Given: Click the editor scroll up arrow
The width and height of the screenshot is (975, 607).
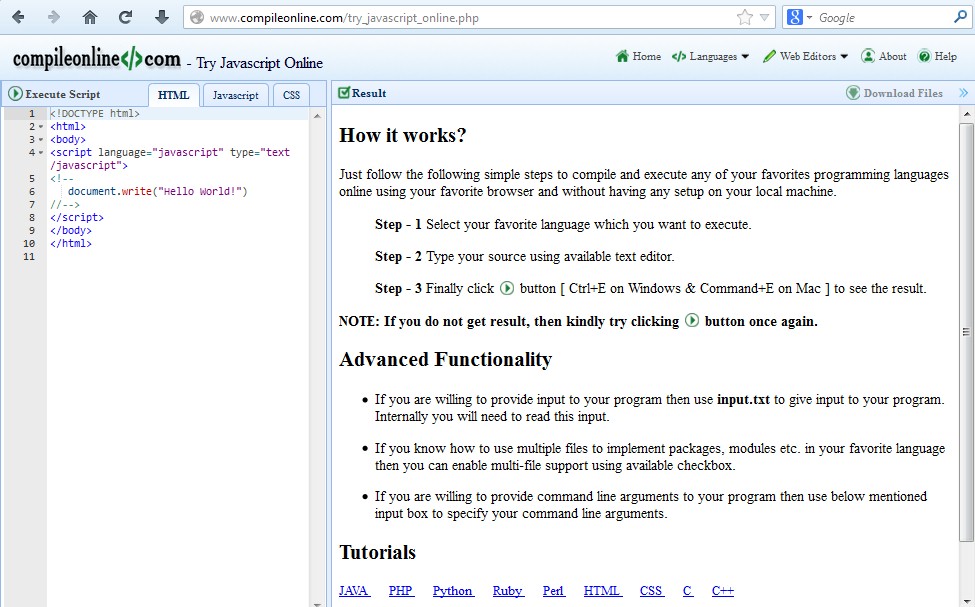Looking at the screenshot, I should coord(317,116).
